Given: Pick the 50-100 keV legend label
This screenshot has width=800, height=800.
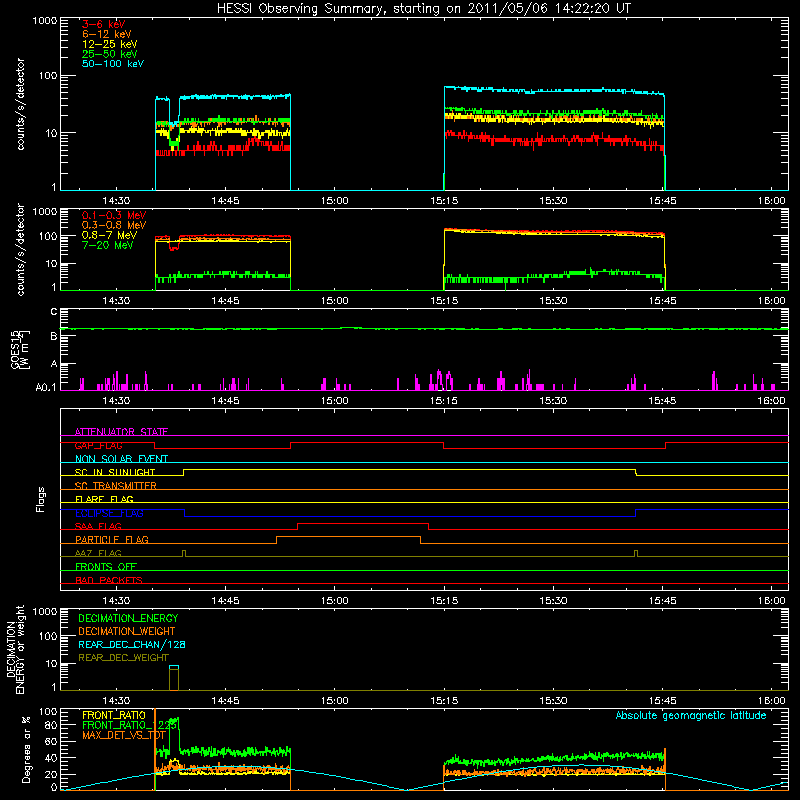Looking at the screenshot, I should 112,64.
